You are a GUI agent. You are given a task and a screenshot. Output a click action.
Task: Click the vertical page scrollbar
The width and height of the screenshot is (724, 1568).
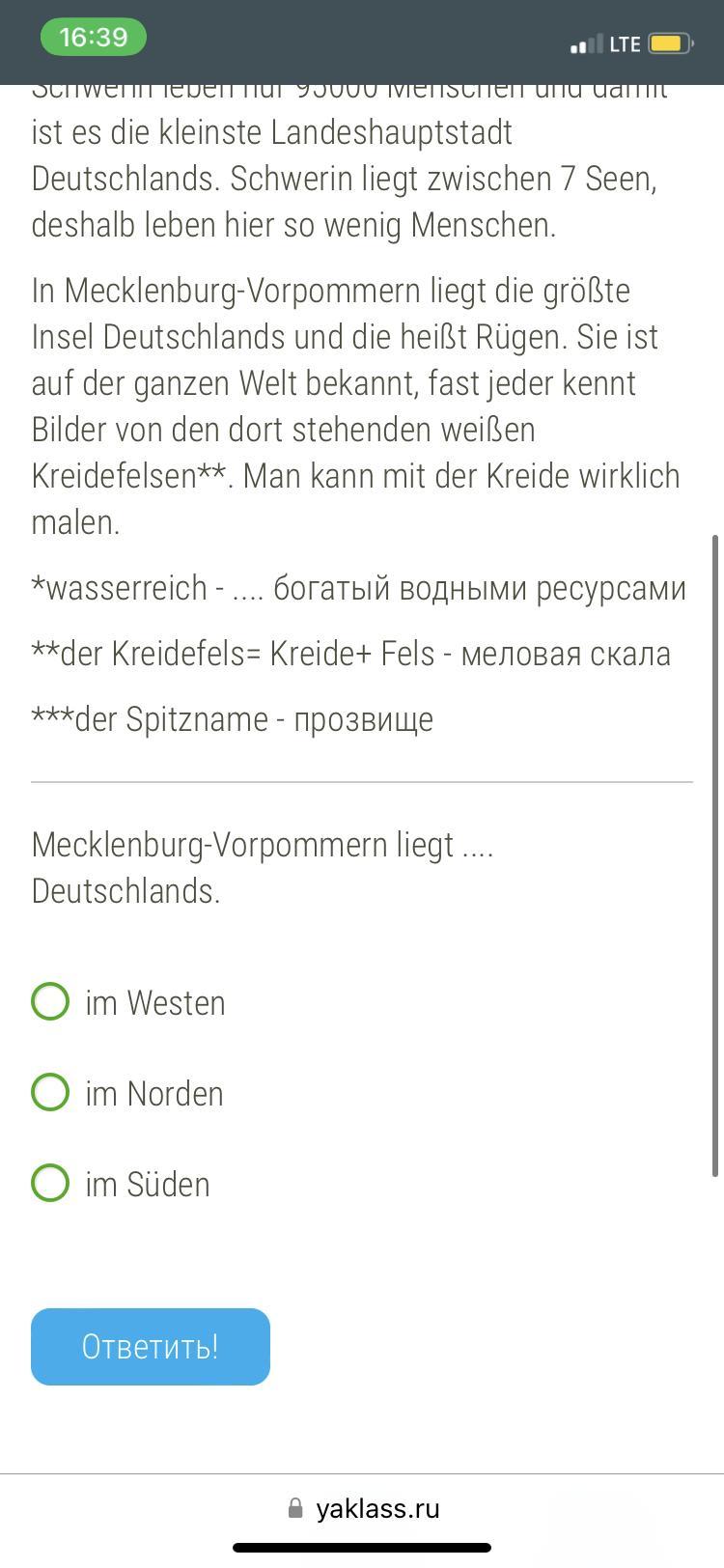[x=715, y=854]
